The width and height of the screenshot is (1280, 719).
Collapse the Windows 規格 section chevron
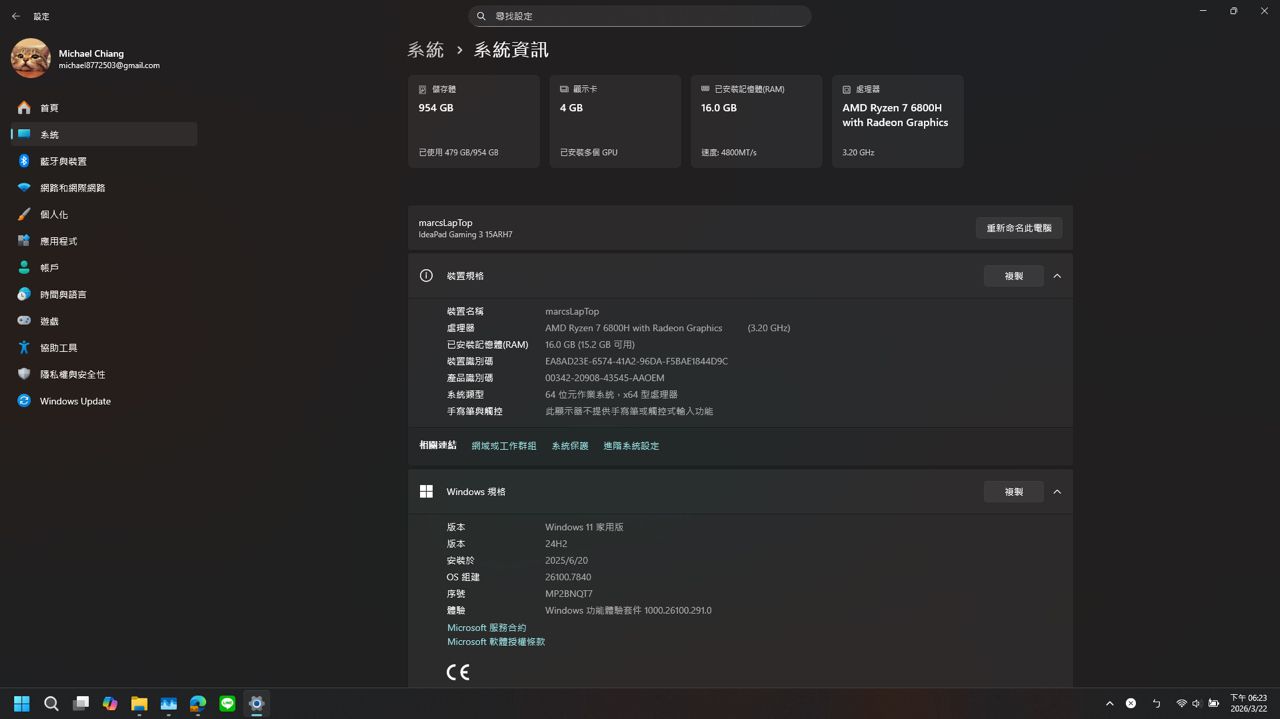[1057, 492]
